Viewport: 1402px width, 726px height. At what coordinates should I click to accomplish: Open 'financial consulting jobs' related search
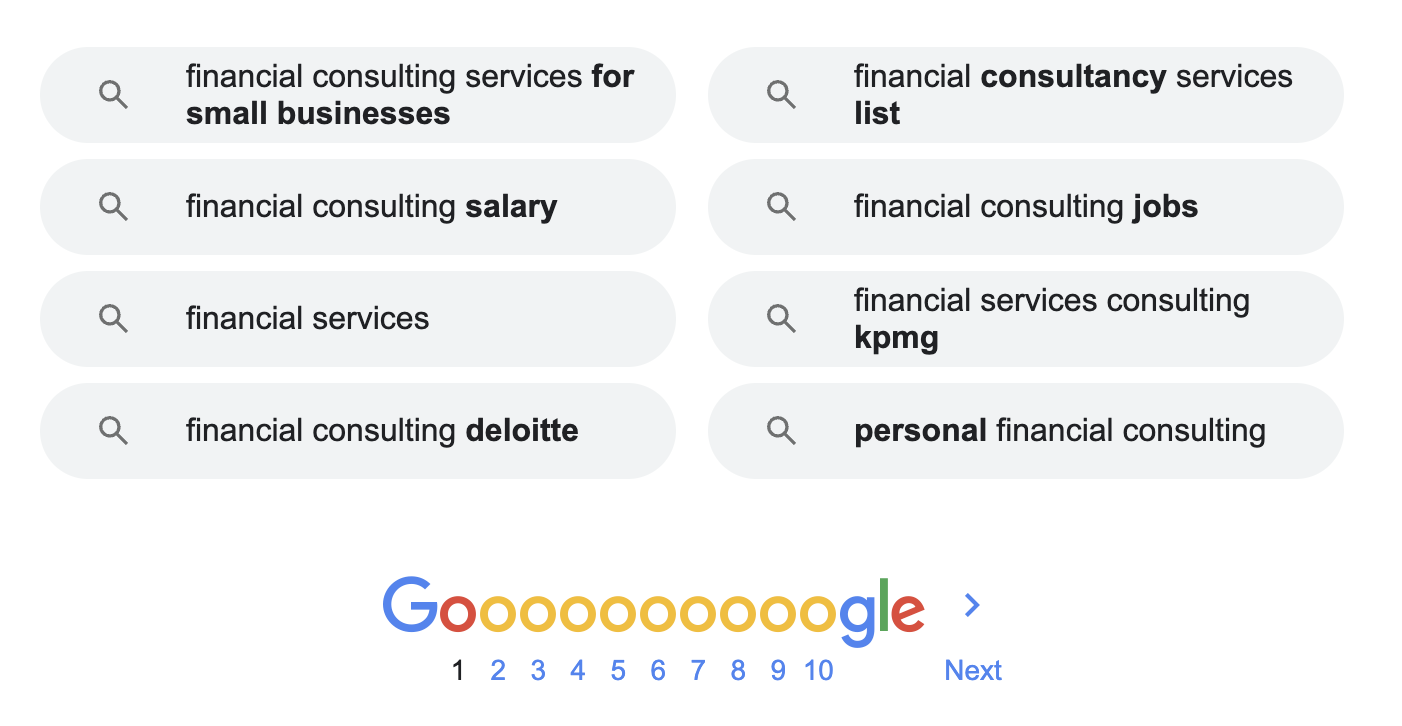coord(1025,207)
